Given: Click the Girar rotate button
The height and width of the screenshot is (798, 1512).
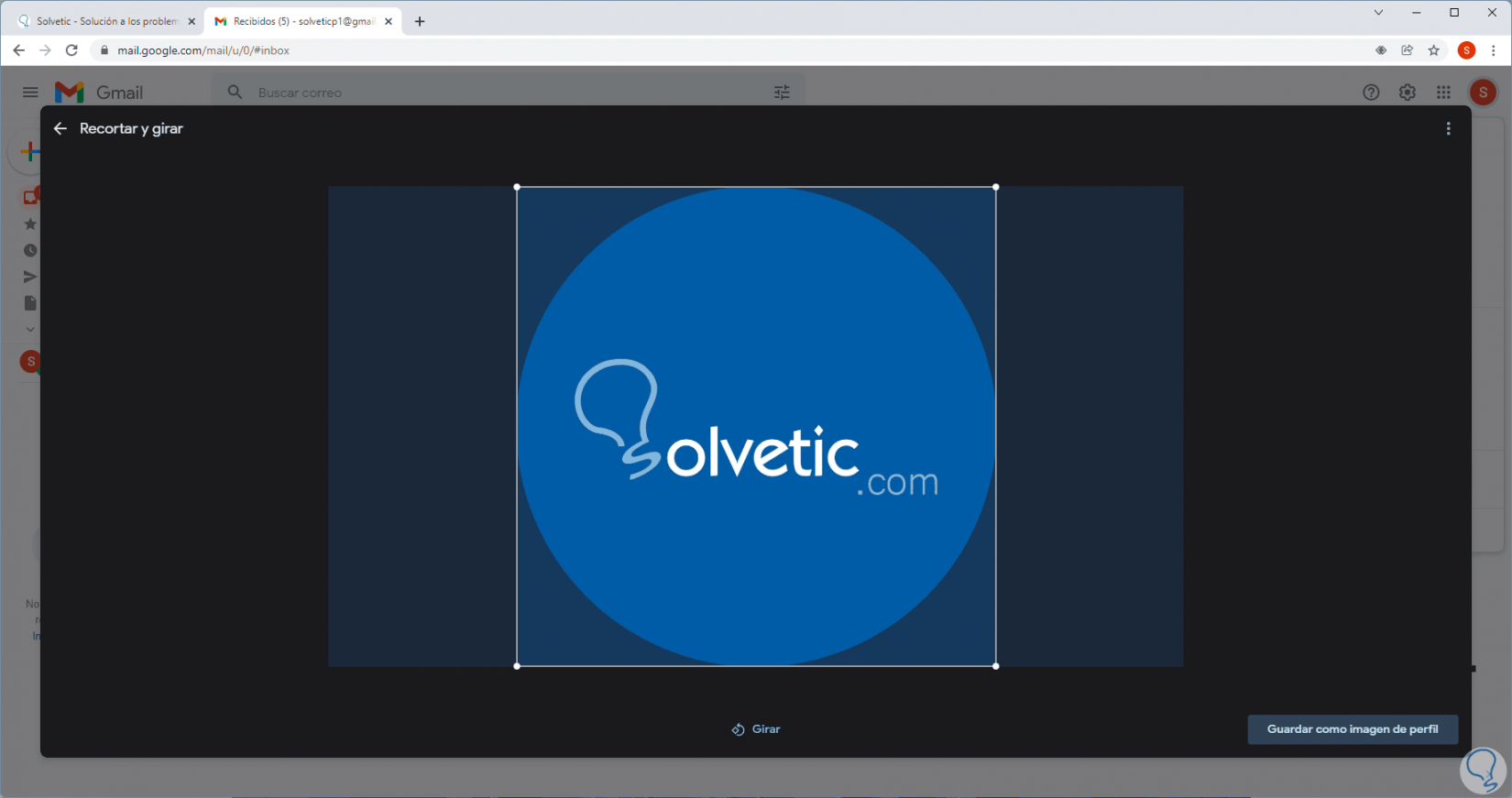Looking at the screenshot, I should [756, 729].
